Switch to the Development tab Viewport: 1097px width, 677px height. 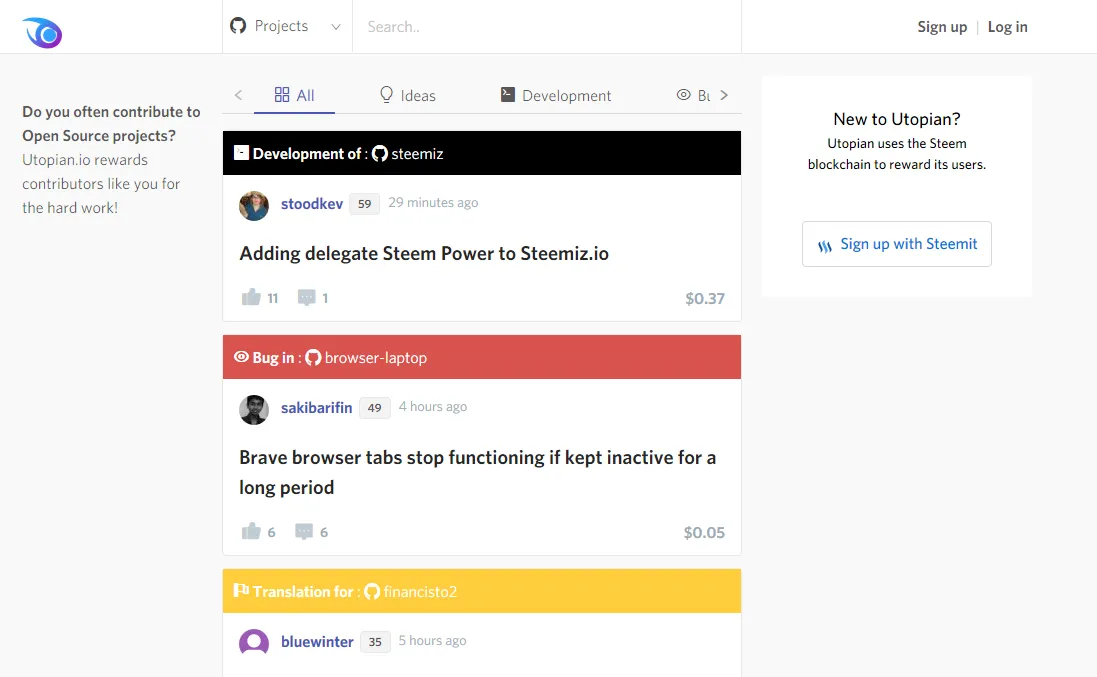[x=555, y=95]
